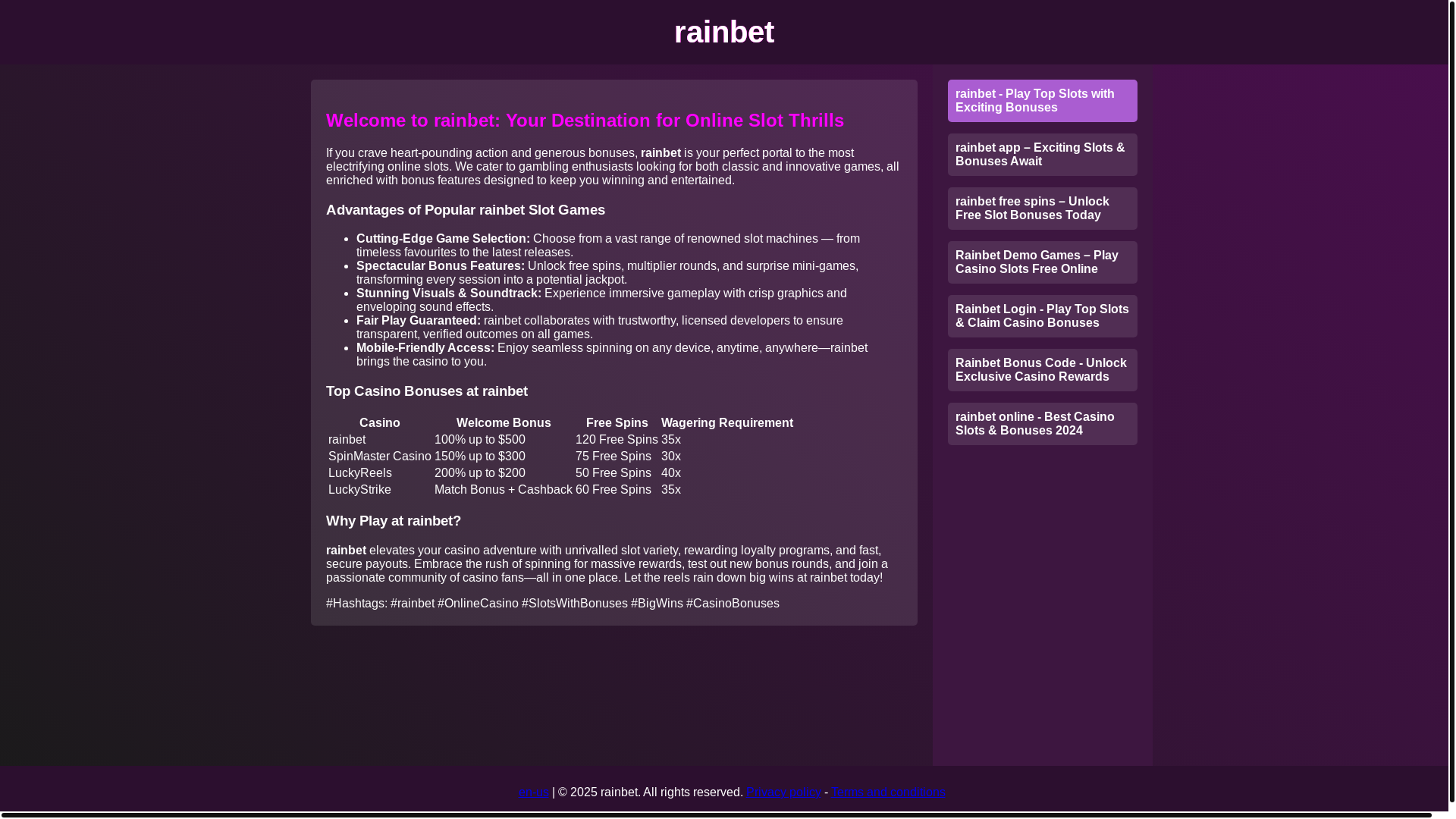Viewport: 1456px width, 819px height.
Task: Open 'rainbet online - Best Casino Slots & Bonuses 2024'
Action: (x=1043, y=424)
